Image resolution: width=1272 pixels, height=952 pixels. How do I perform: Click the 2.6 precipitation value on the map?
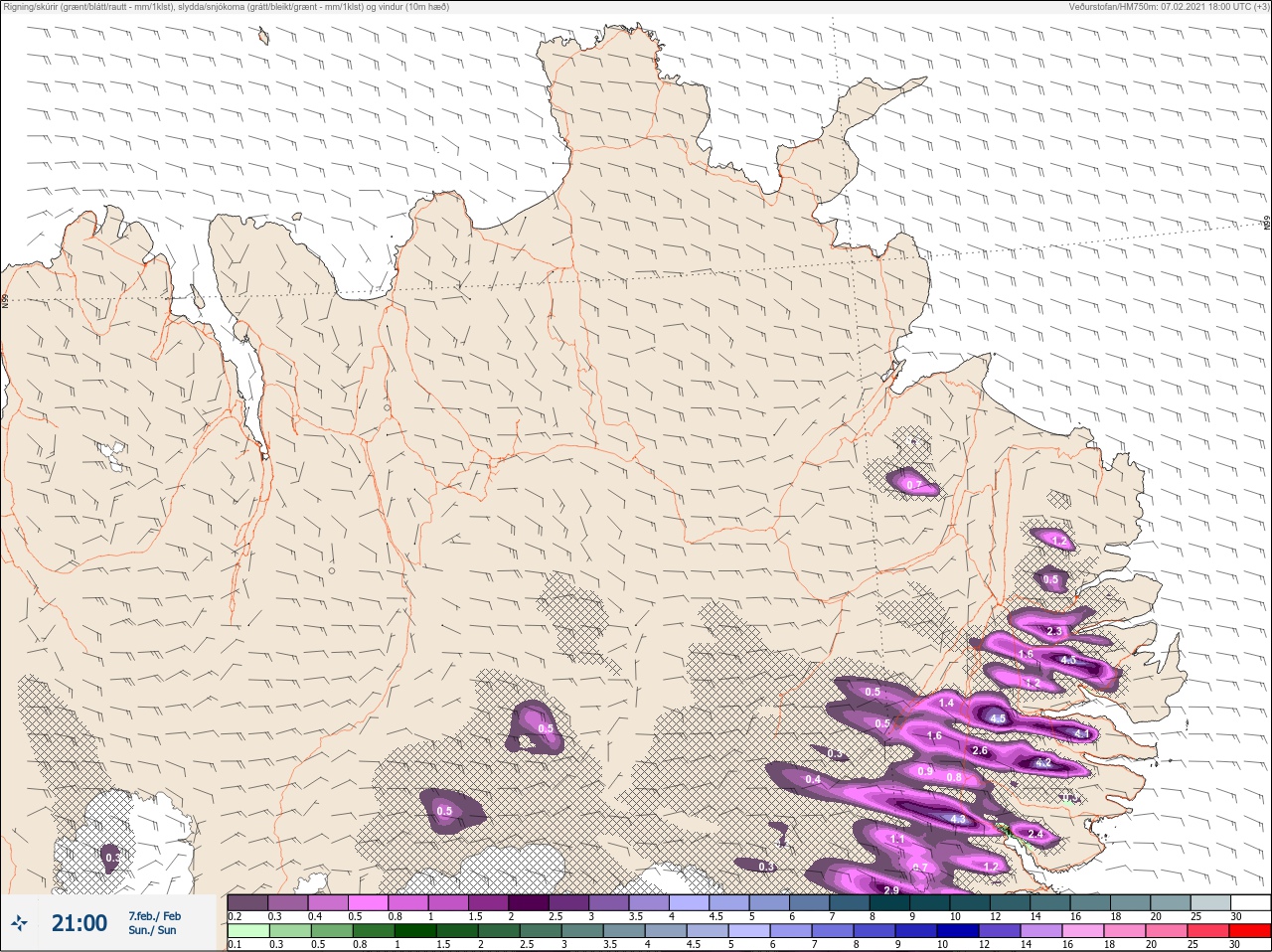(980, 750)
